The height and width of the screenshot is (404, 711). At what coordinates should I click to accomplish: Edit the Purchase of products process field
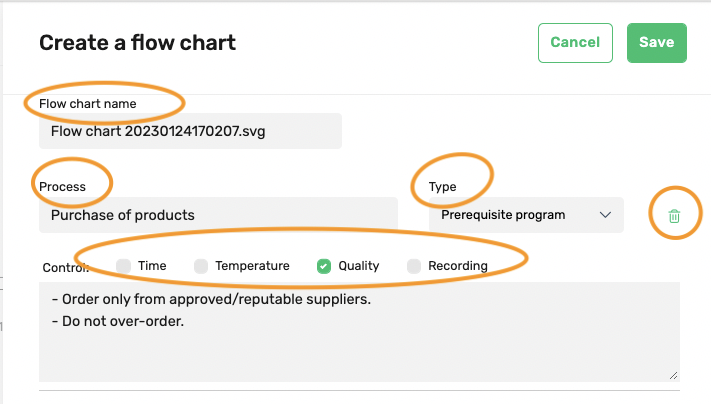click(219, 215)
